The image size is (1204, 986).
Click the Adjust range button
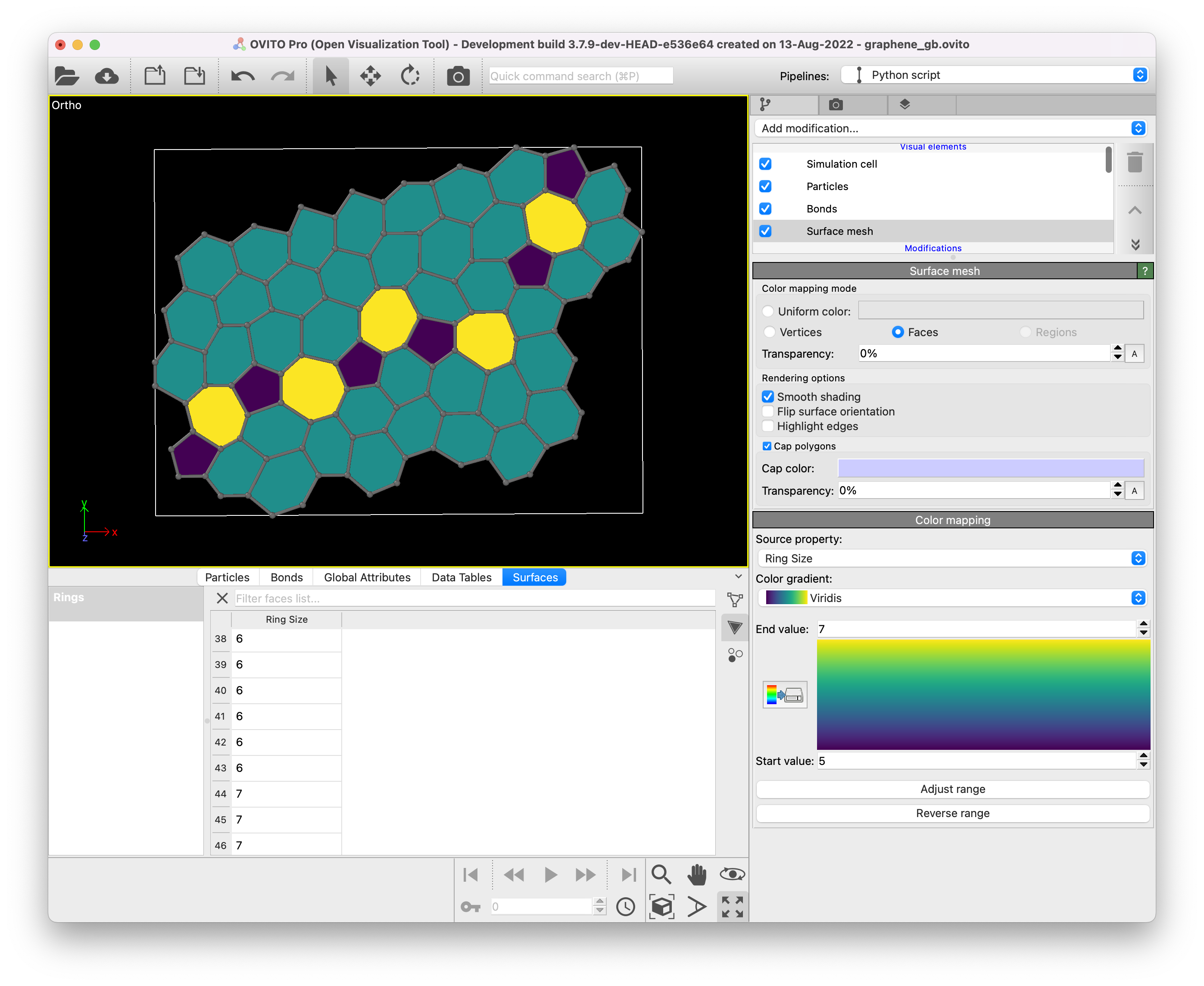[x=952, y=789]
